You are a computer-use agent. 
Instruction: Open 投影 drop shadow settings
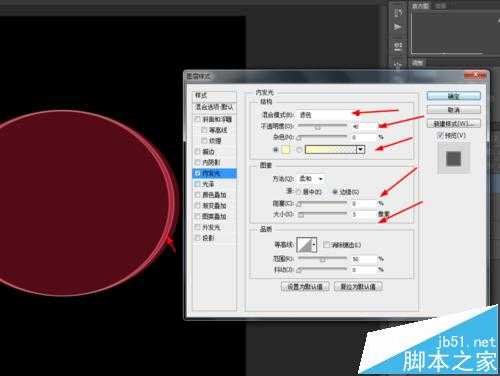(208, 238)
